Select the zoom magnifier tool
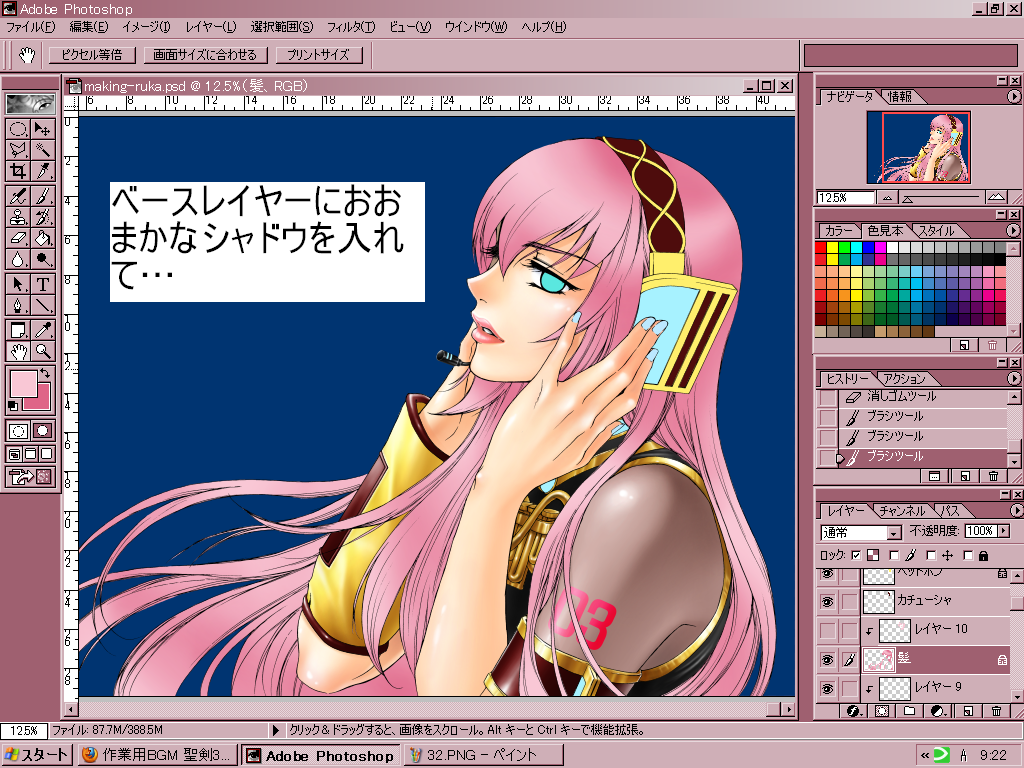This screenshot has width=1024, height=768. pos(42,351)
